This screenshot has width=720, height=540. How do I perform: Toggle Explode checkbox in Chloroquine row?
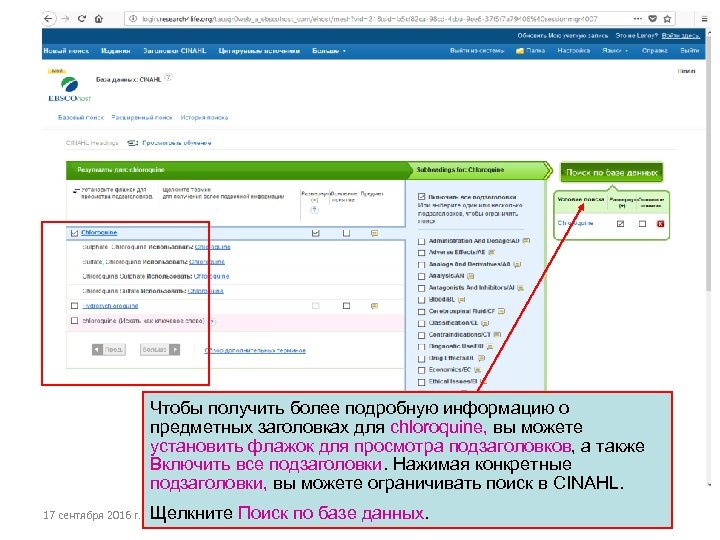pyautogui.click(x=315, y=233)
